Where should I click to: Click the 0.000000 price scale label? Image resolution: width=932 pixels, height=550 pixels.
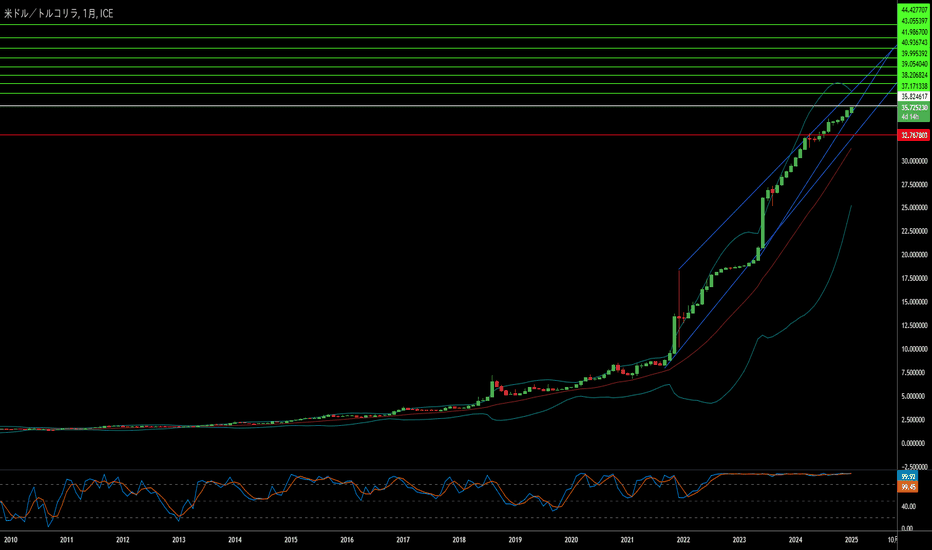point(914,444)
